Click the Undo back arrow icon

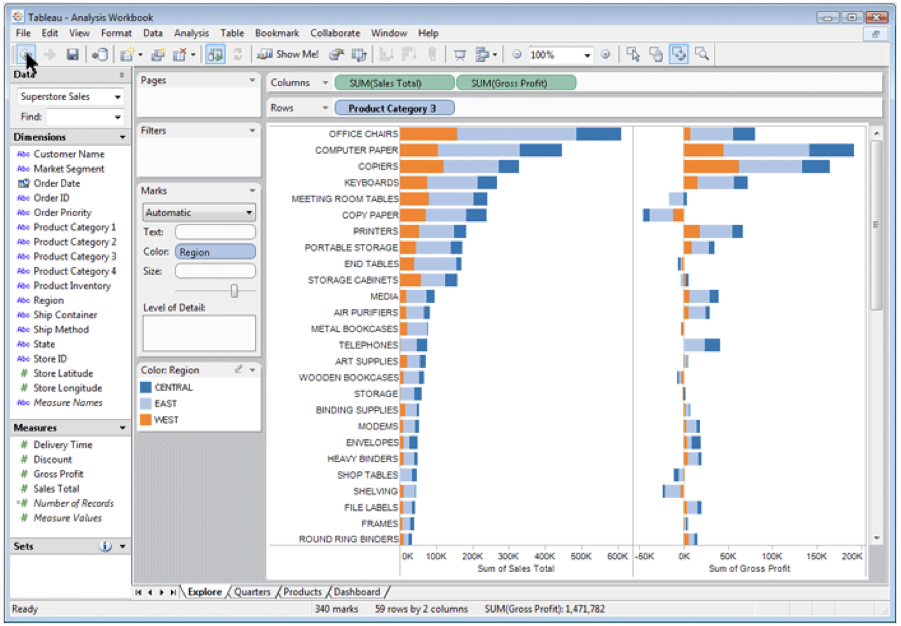tap(26, 54)
